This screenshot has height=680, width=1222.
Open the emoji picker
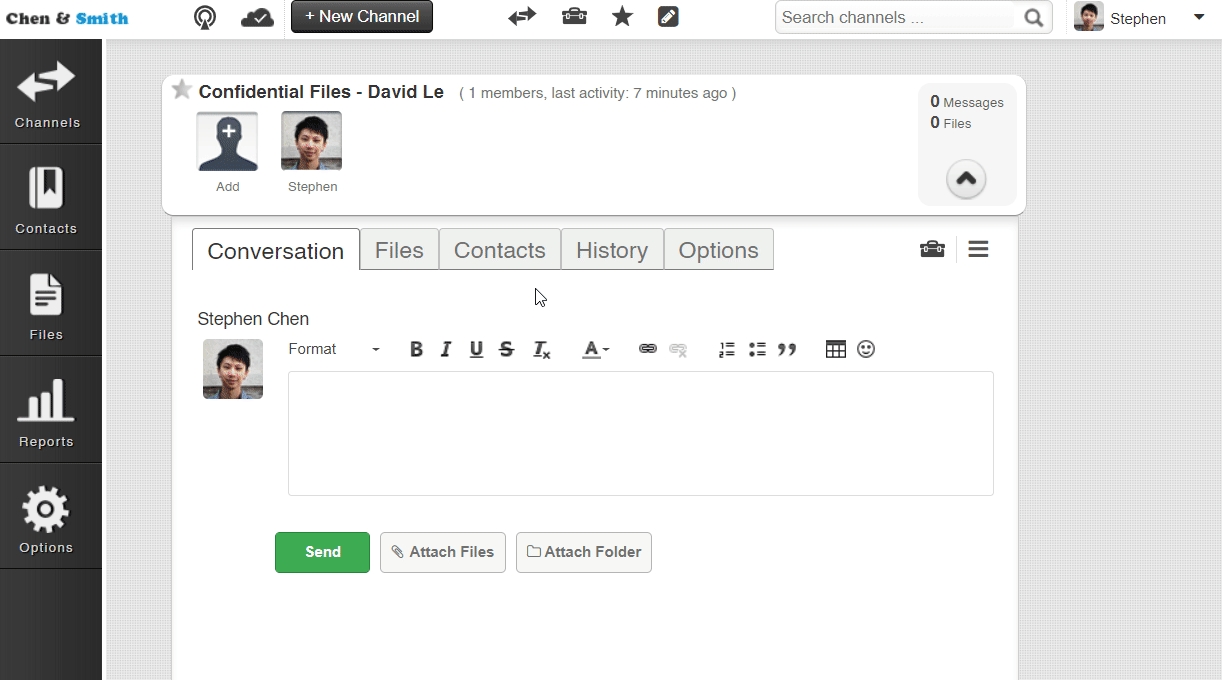(865, 348)
